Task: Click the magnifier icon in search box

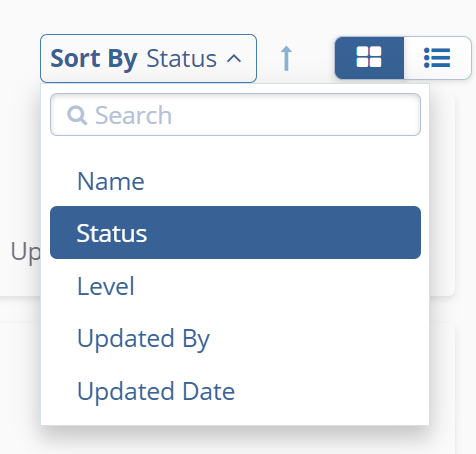Action: click(x=77, y=115)
